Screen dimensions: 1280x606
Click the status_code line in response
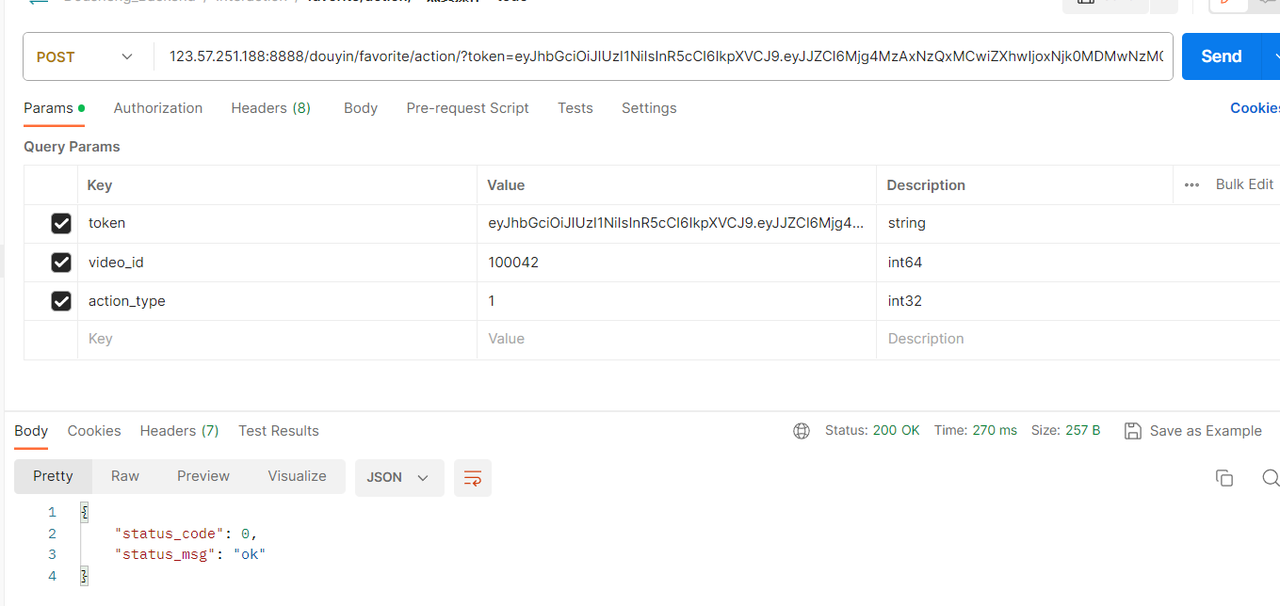coord(186,533)
